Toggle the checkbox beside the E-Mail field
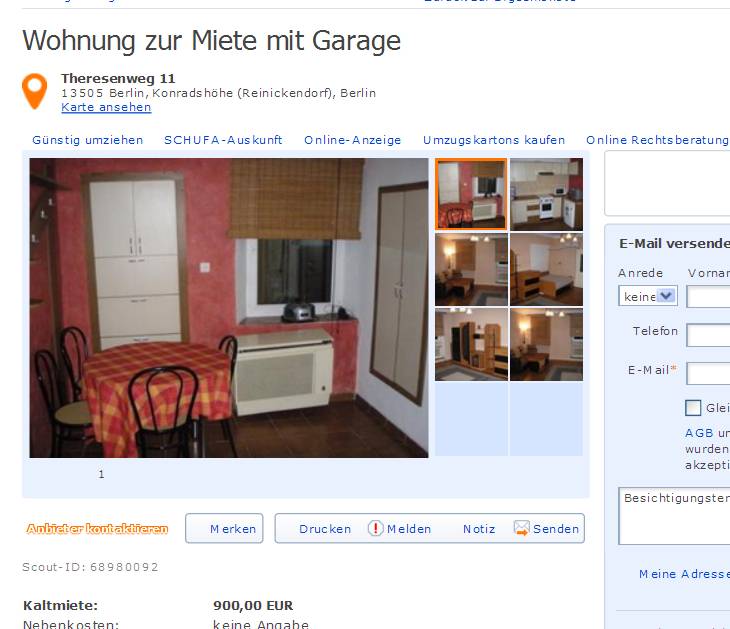 (693, 408)
